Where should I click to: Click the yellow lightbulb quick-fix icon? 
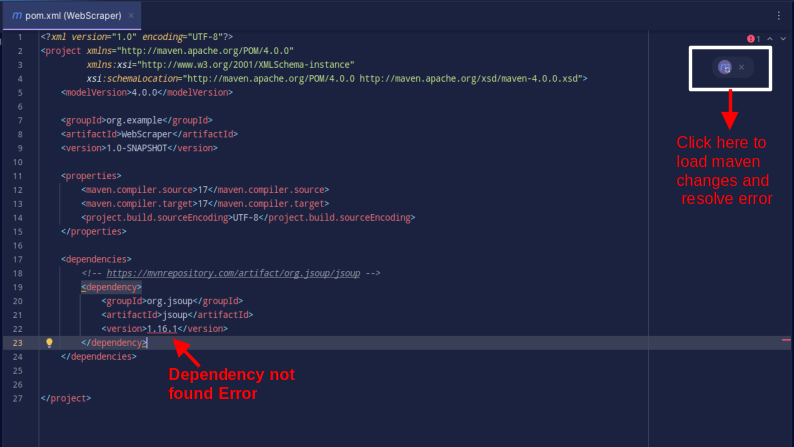(x=49, y=343)
